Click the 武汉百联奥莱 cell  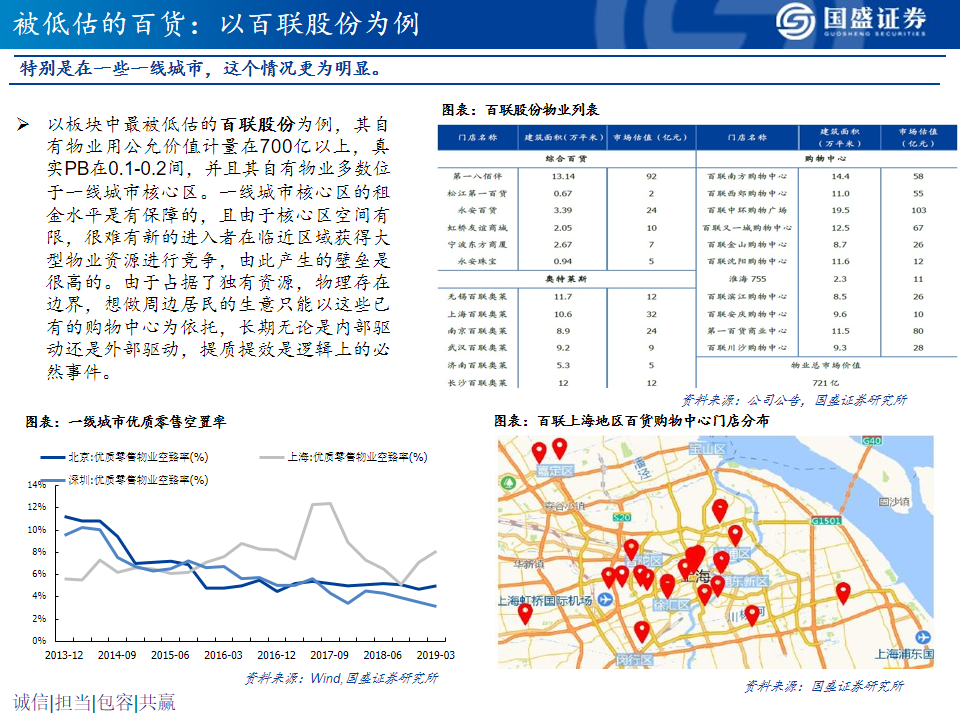click(x=478, y=348)
